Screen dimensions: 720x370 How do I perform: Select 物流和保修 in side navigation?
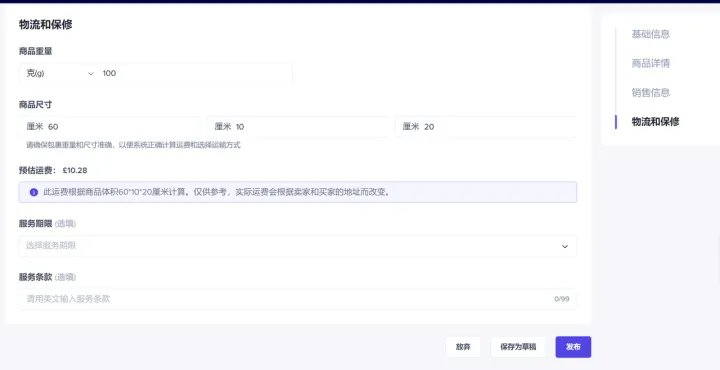[655, 122]
